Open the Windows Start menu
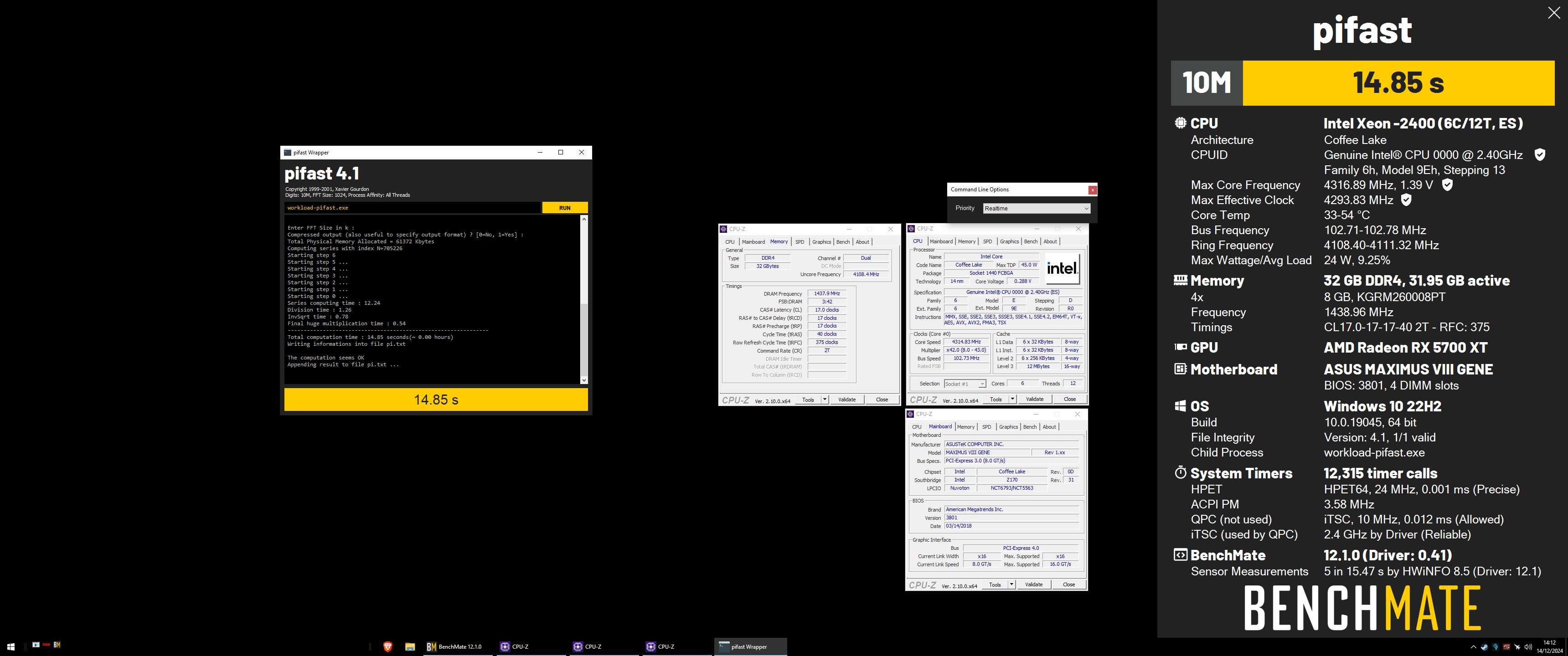The height and width of the screenshot is (656, 1568). tap(11, 646)
